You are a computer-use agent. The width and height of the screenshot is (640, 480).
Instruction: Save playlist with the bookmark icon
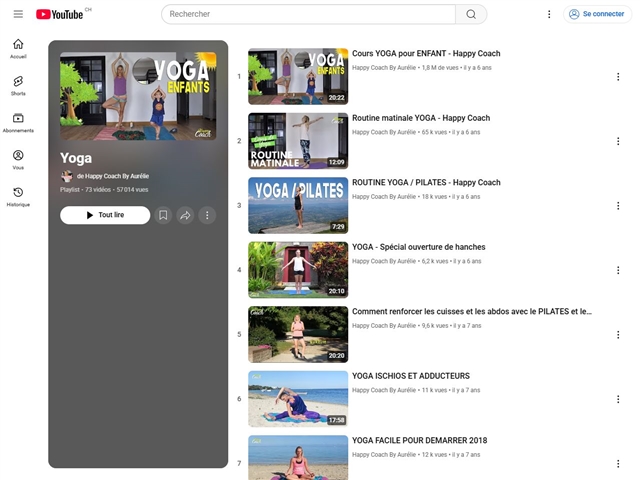pyautogui.click(x=163, y=215)
